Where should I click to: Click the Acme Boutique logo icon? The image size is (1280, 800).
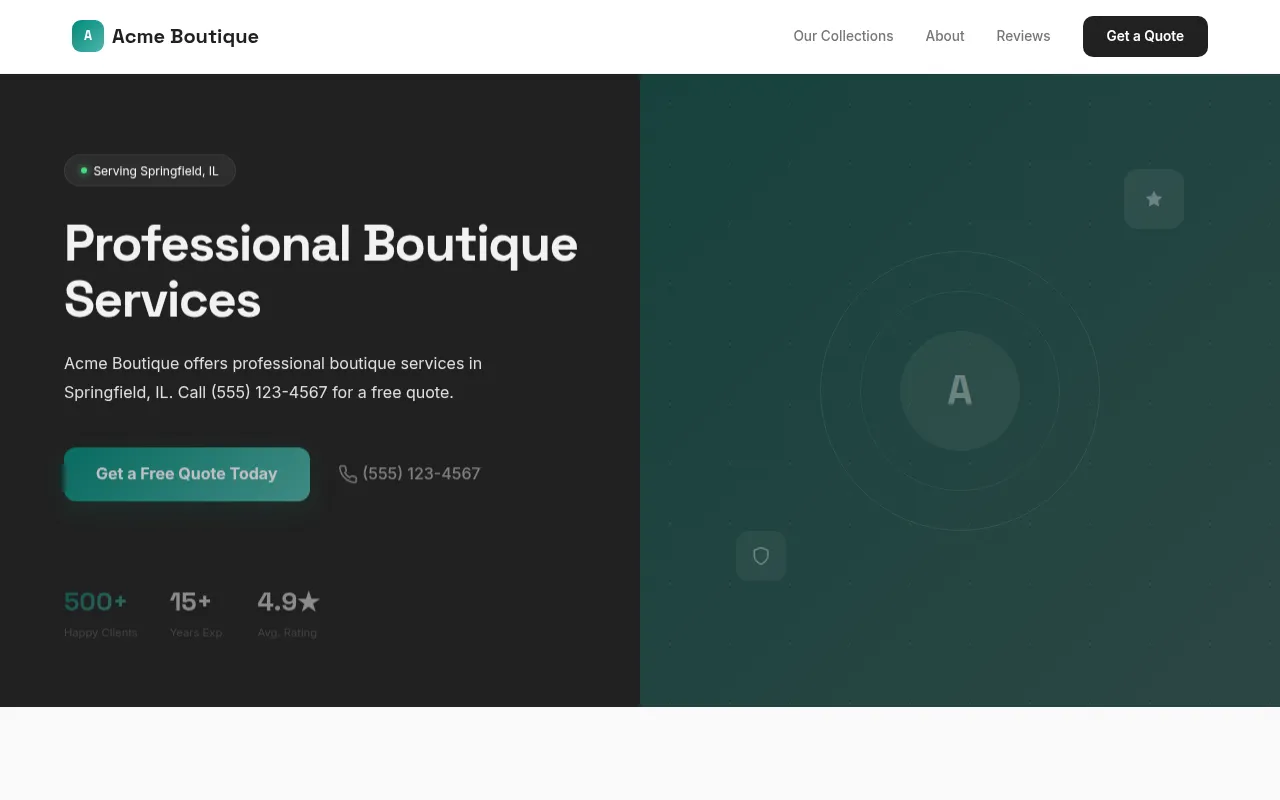tap(87, 36)
